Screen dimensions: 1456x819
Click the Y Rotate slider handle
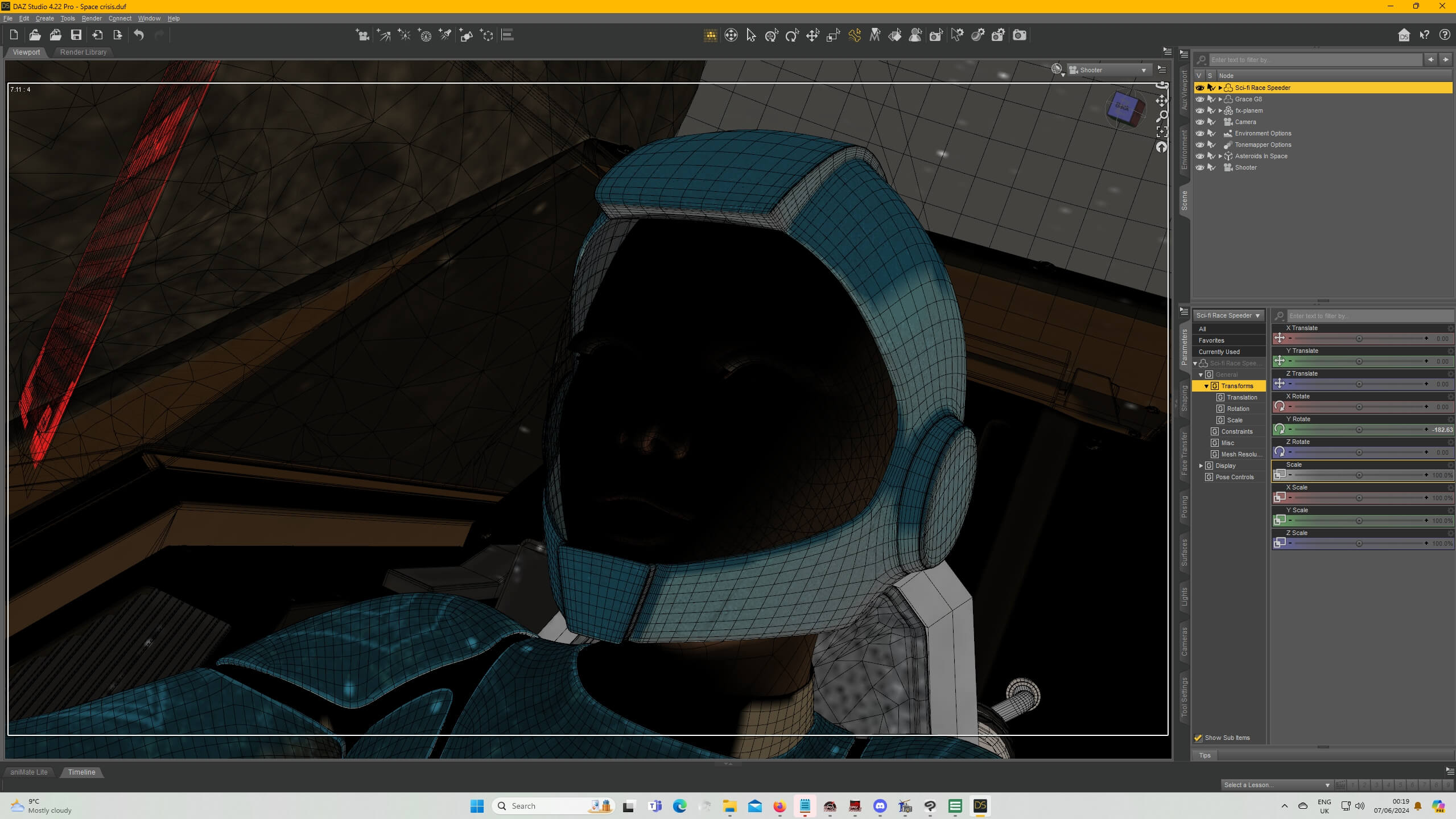(x=1359, y=430)
